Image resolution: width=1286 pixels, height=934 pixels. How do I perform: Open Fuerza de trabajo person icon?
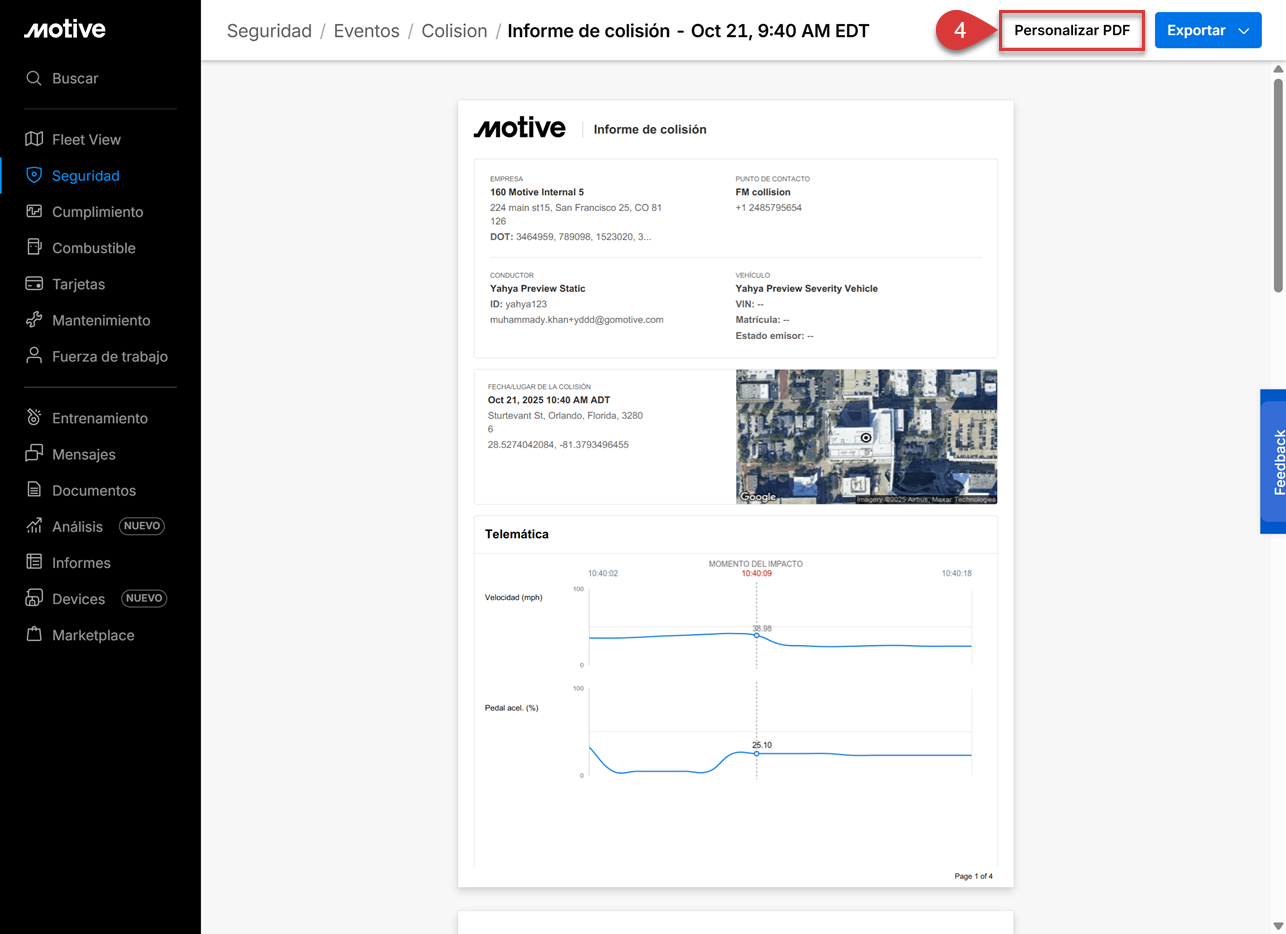coord(34,356)
